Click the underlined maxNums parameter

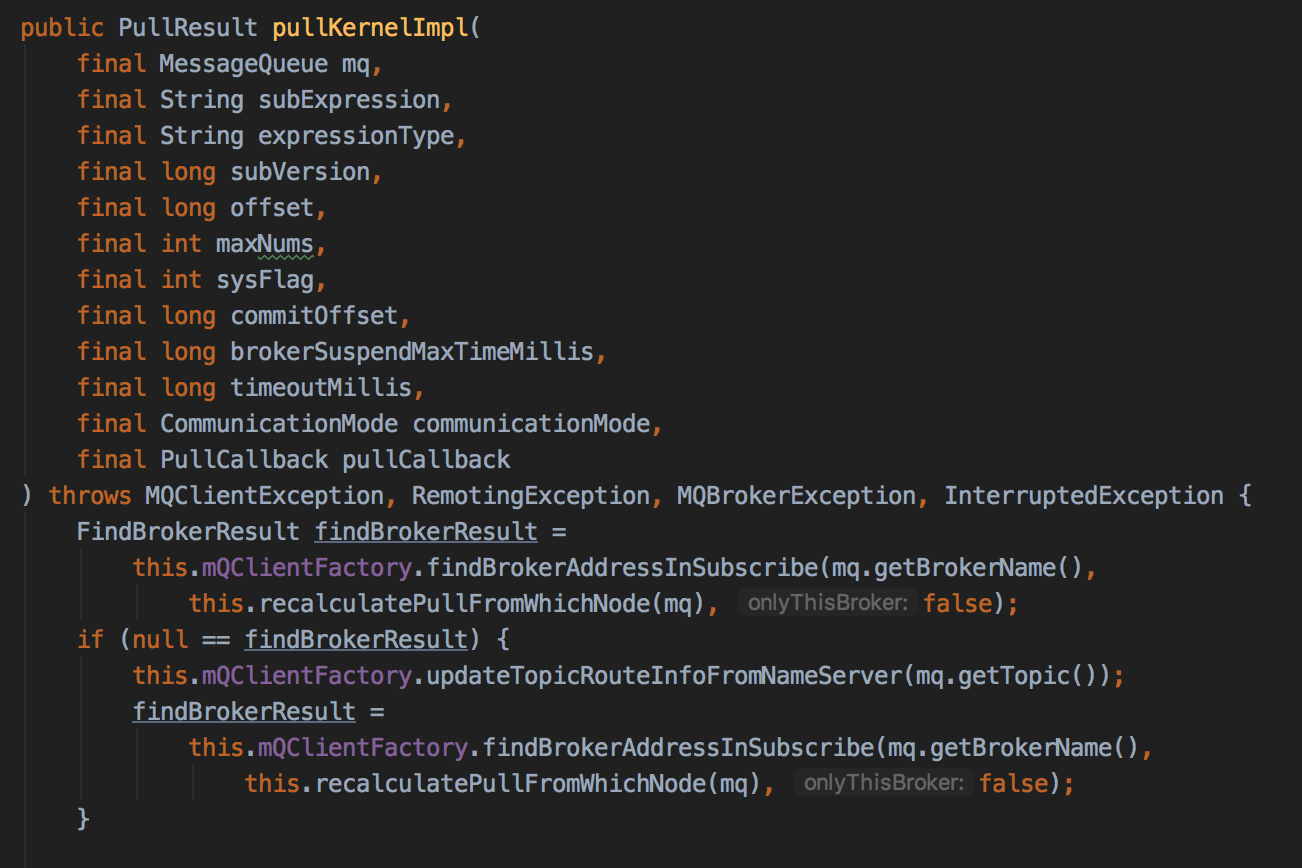point(265,244)
